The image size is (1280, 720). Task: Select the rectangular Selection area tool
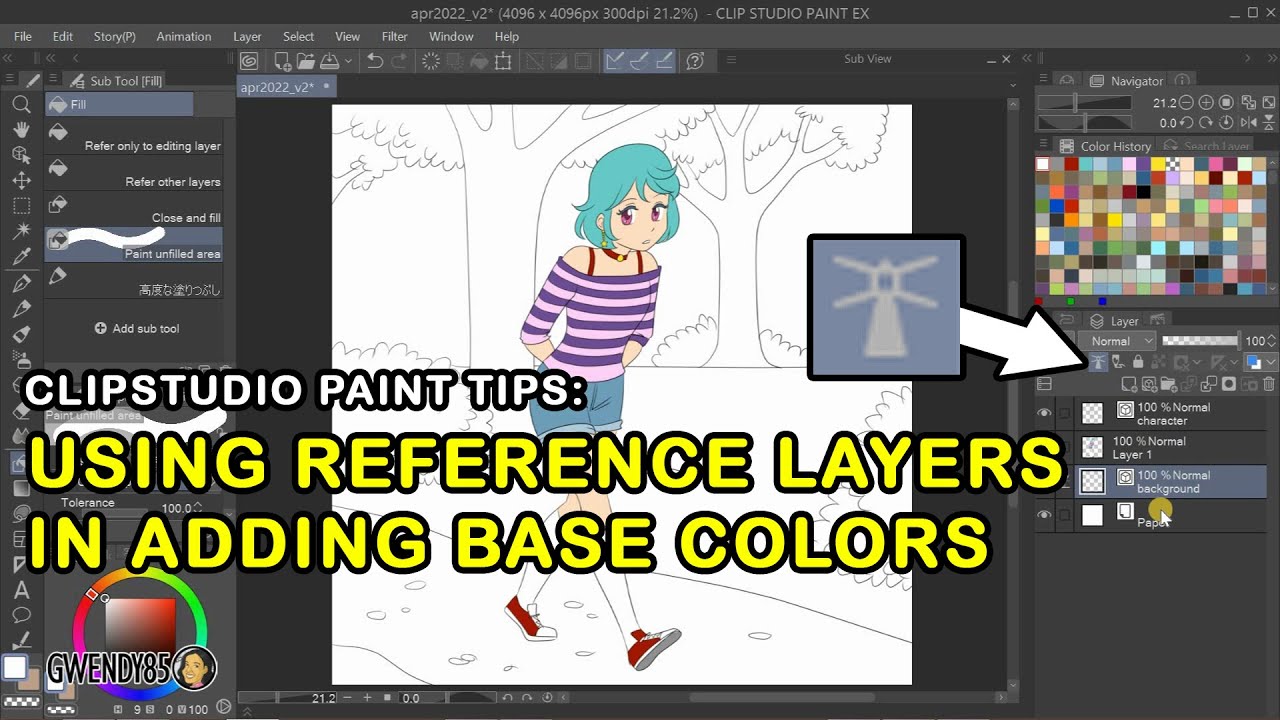20,206
